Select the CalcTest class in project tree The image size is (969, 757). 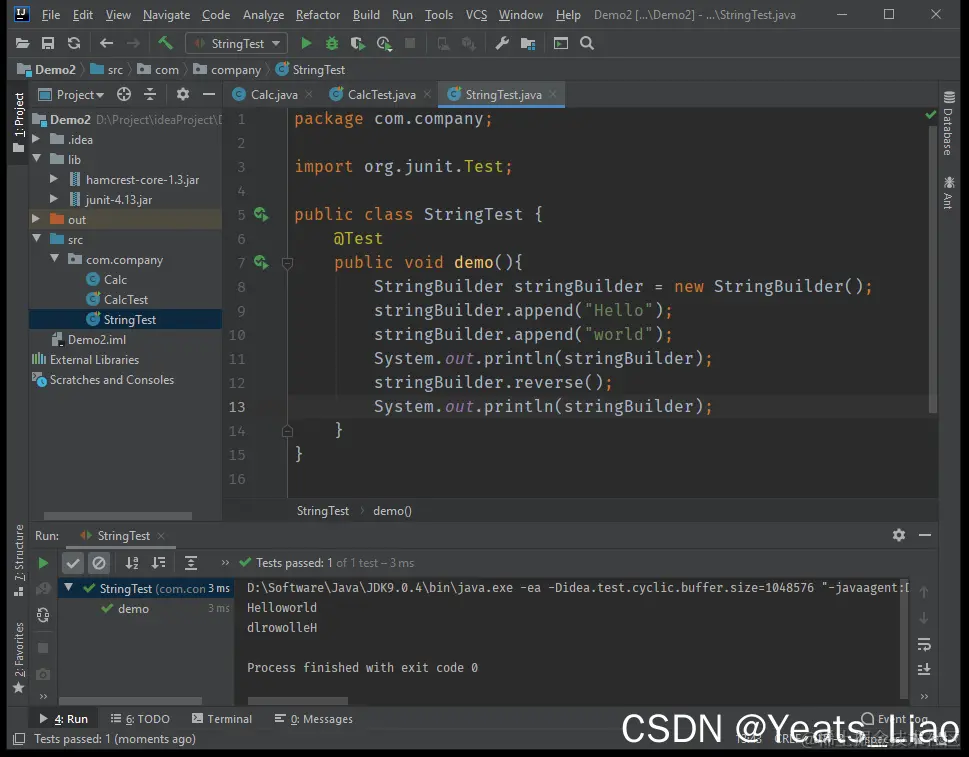coord(125,299)
